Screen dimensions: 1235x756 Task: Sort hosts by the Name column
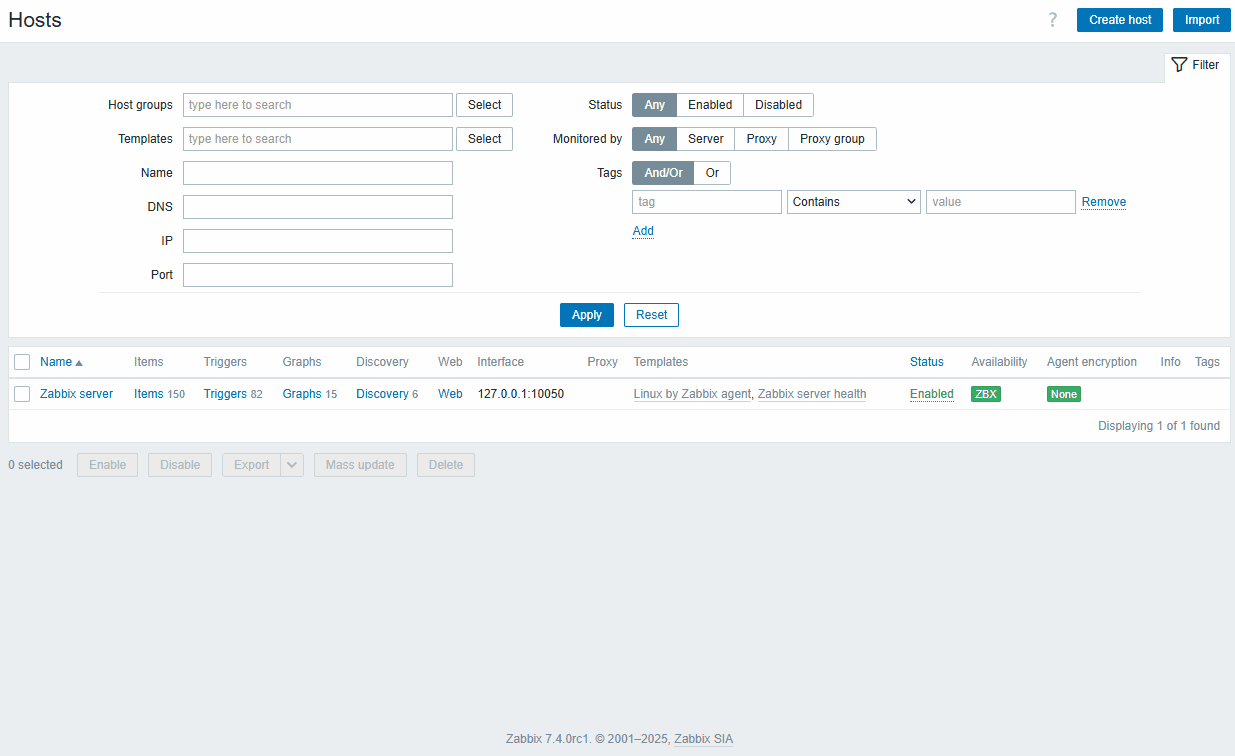click(61, 362)
